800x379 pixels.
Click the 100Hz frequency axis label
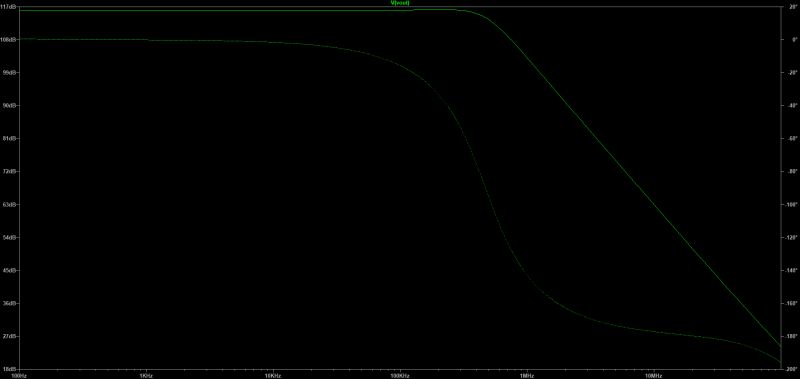click(19, 375)
